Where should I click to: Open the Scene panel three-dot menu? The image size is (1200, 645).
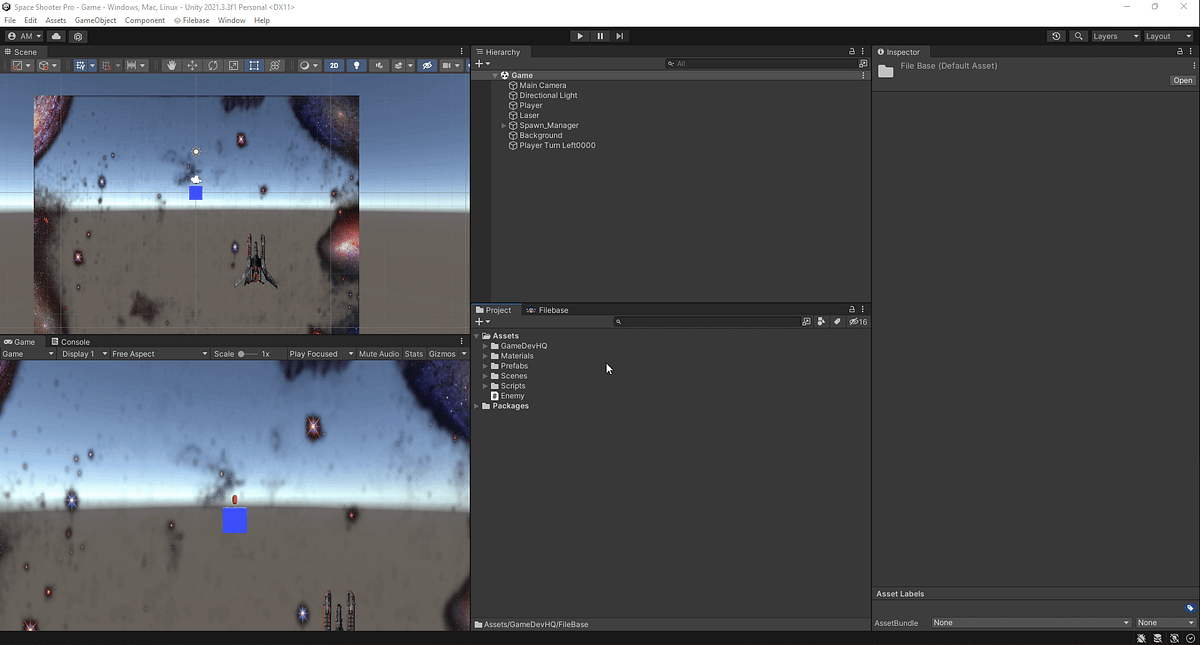(461, 52)
